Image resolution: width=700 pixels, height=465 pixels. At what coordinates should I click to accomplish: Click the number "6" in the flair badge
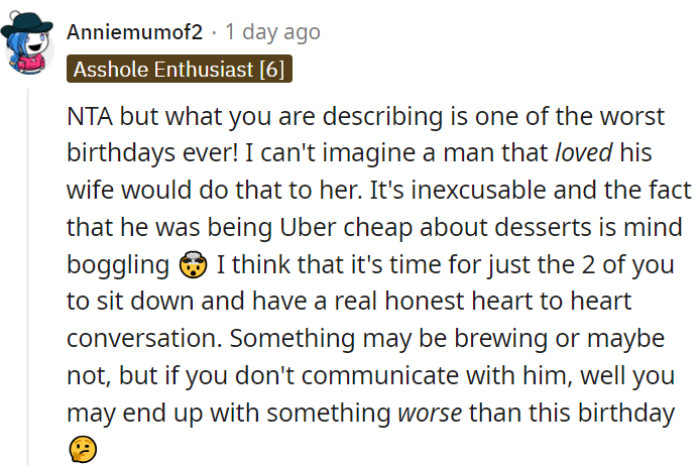click(273, 71)
